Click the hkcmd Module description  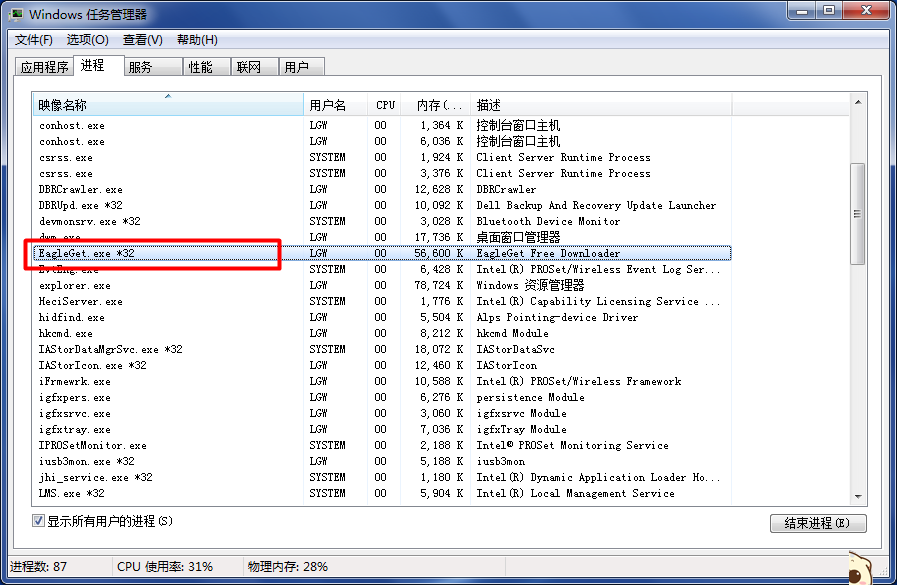click(512, 333)
